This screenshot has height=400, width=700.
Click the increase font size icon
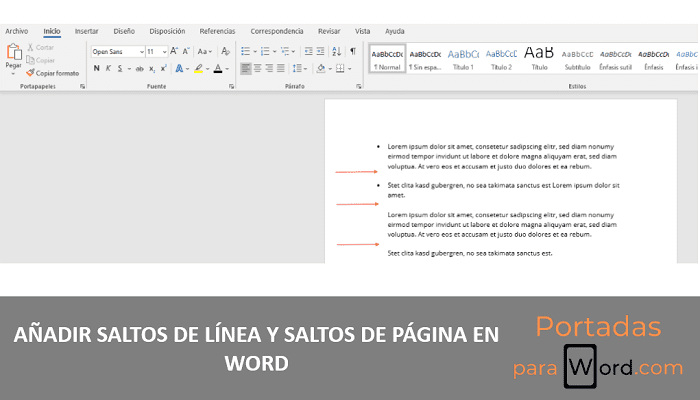pyautogui.click(x=174, y=51)
